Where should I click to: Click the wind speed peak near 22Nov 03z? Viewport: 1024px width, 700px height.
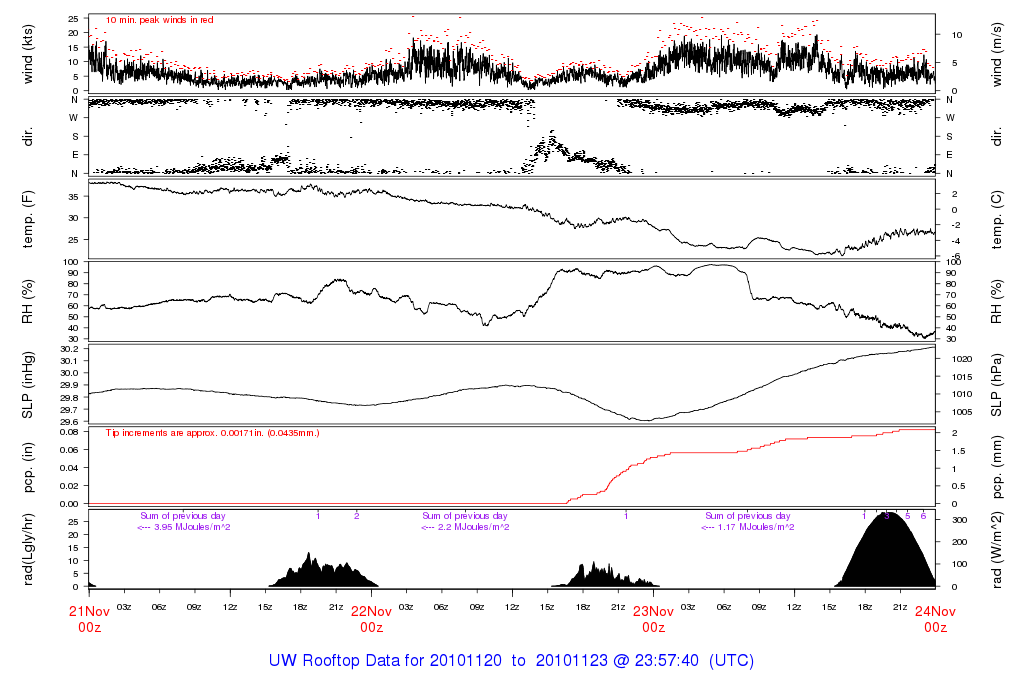click(x=413, y=40)
